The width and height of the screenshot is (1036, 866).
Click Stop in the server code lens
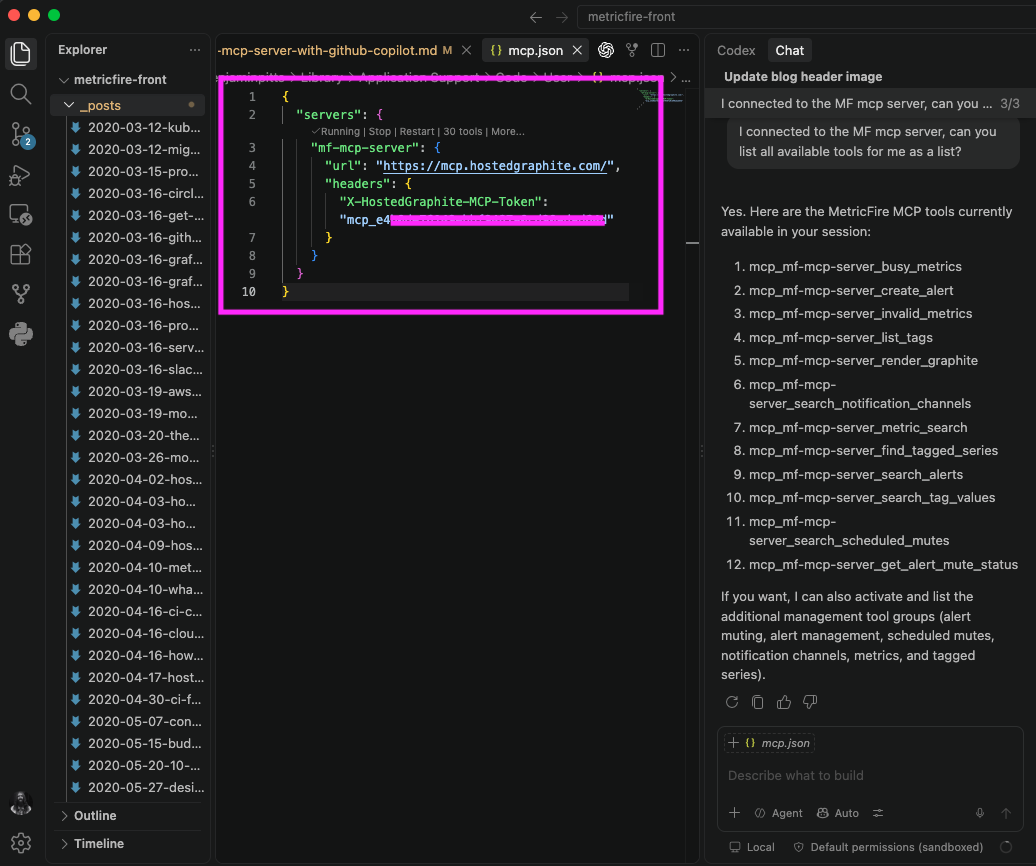click(380, 131)
